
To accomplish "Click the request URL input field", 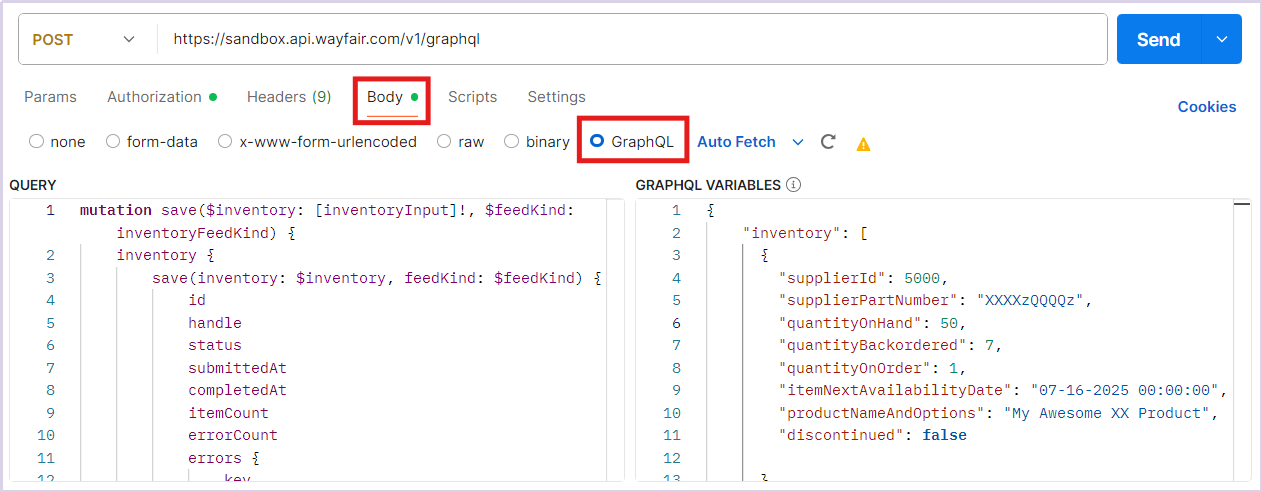I will 630,39.
